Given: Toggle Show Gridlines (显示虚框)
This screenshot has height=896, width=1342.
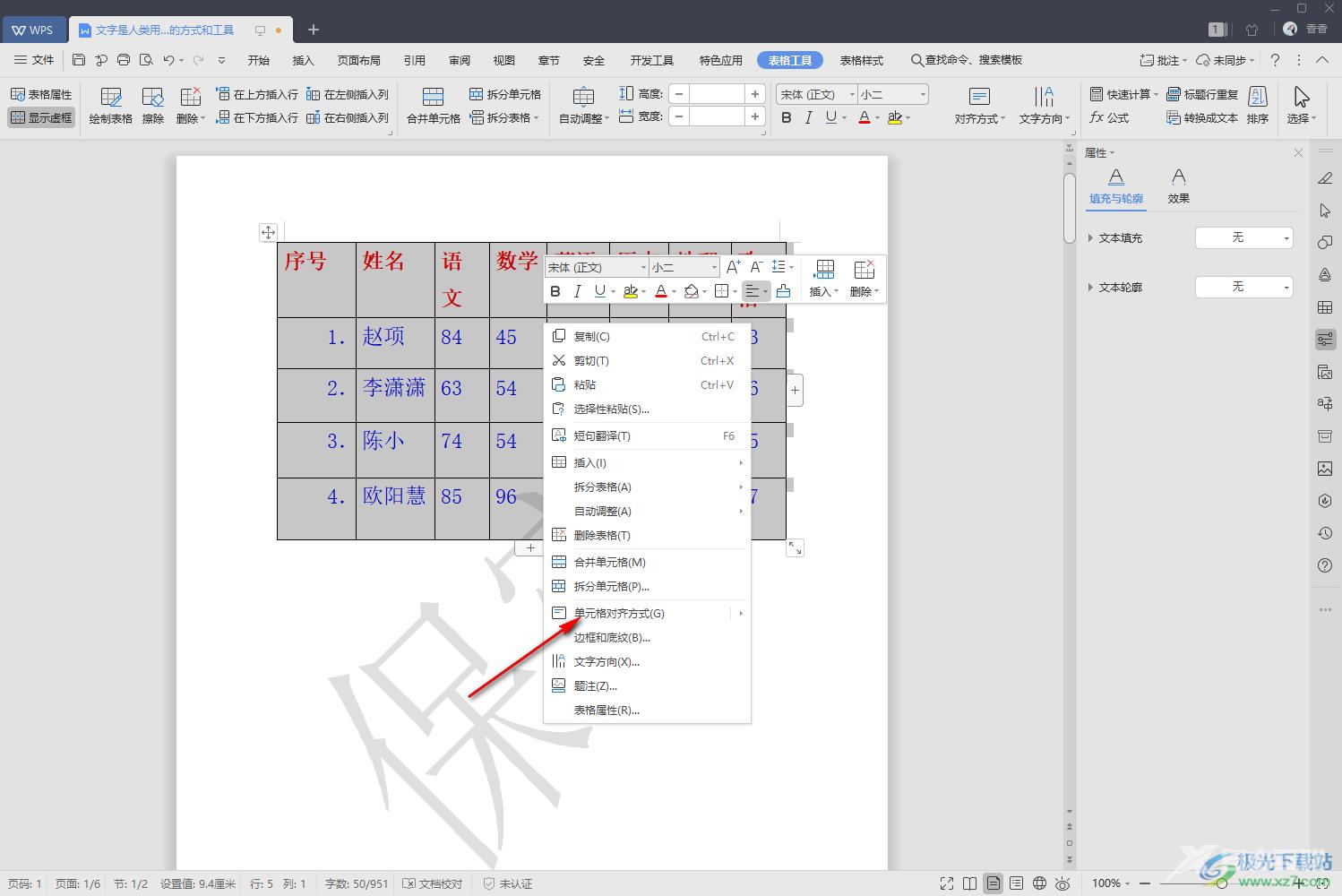Looking at the screenshot, I should [x=41, y=117].
